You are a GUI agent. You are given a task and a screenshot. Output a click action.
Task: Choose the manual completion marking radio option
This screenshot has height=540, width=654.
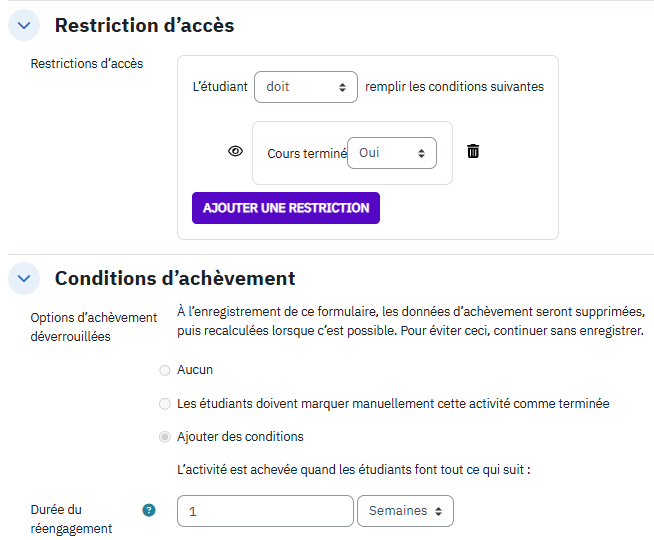pos(165,404)
